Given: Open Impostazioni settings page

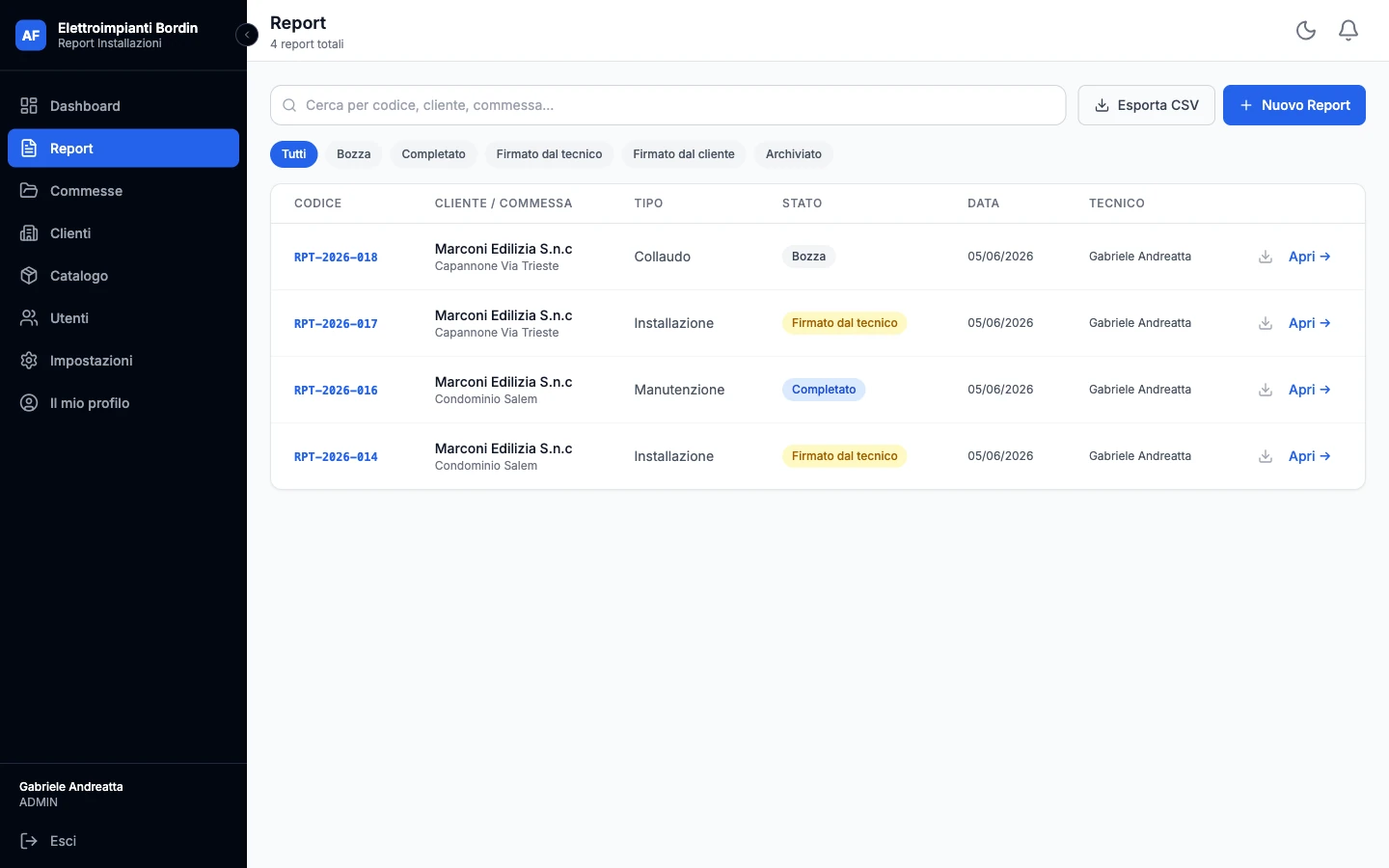Looking at the screenshot, I should tap(123, 361).
